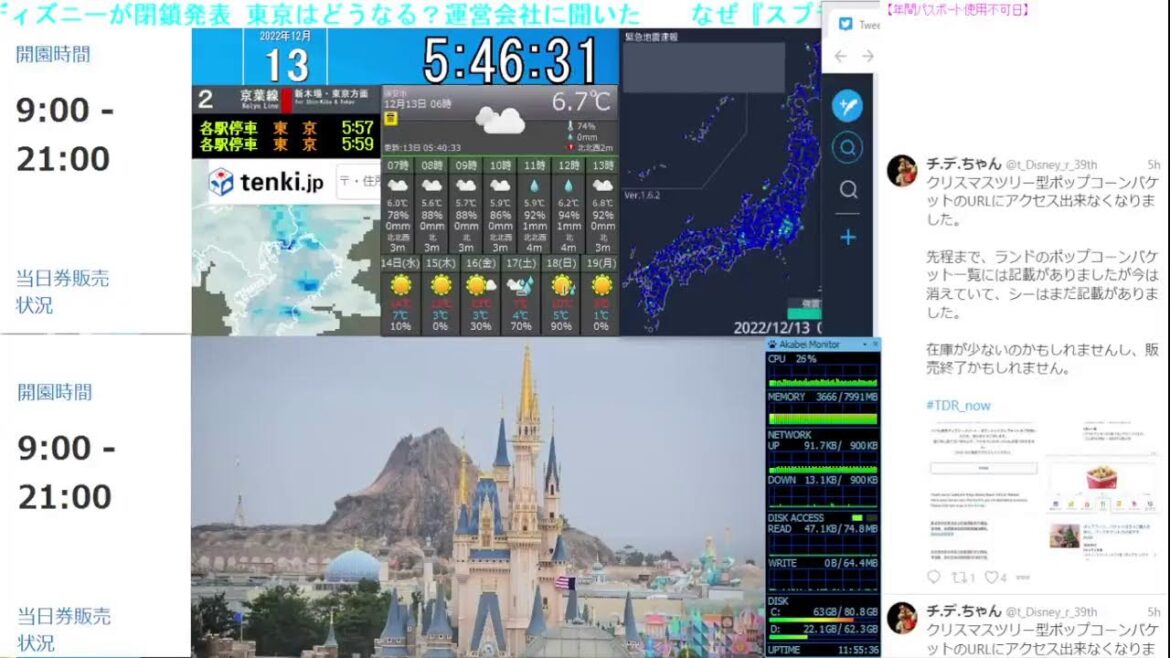Open the circled search icon in the TweetDeck sidebar
Image resolution: width=1170 pixels, height=658 pixels.
click(x=847, y=146)
